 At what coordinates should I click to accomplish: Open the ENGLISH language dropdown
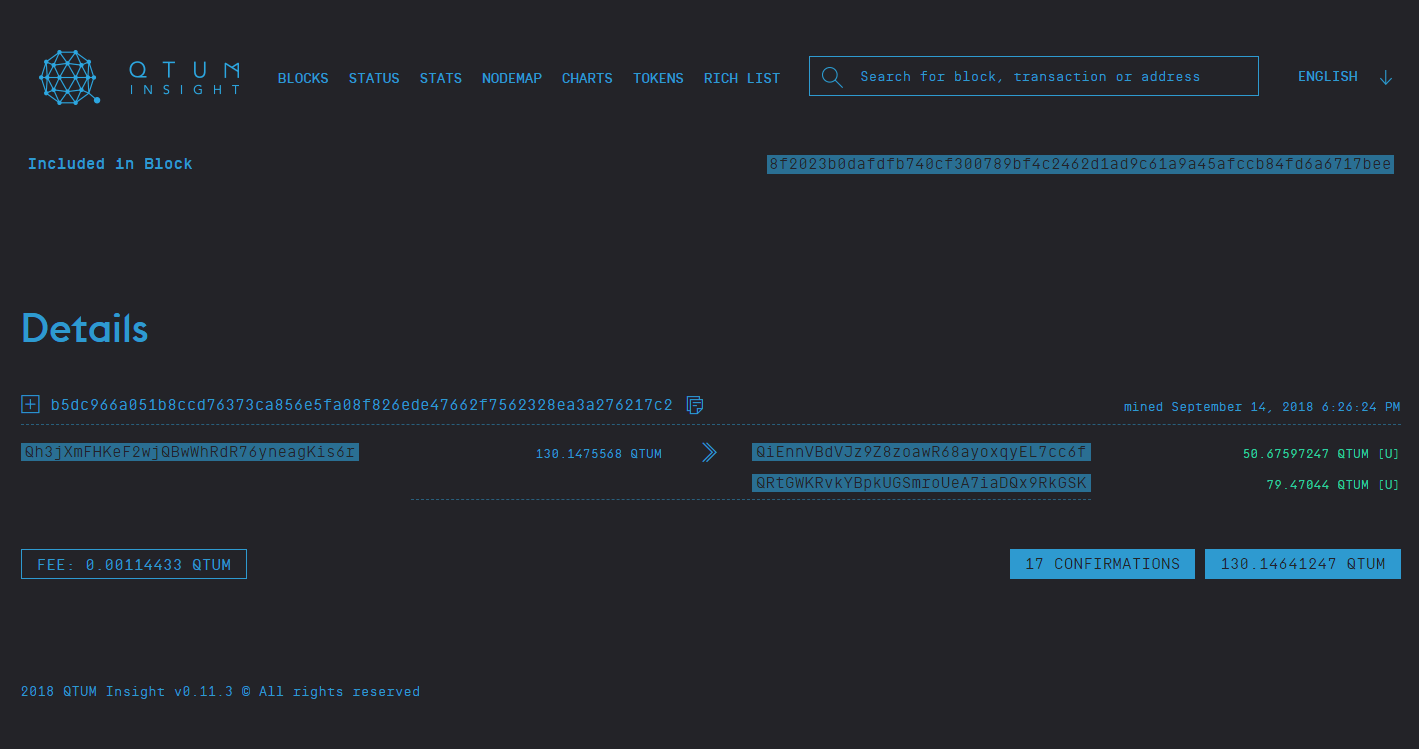pos(1327,77)
